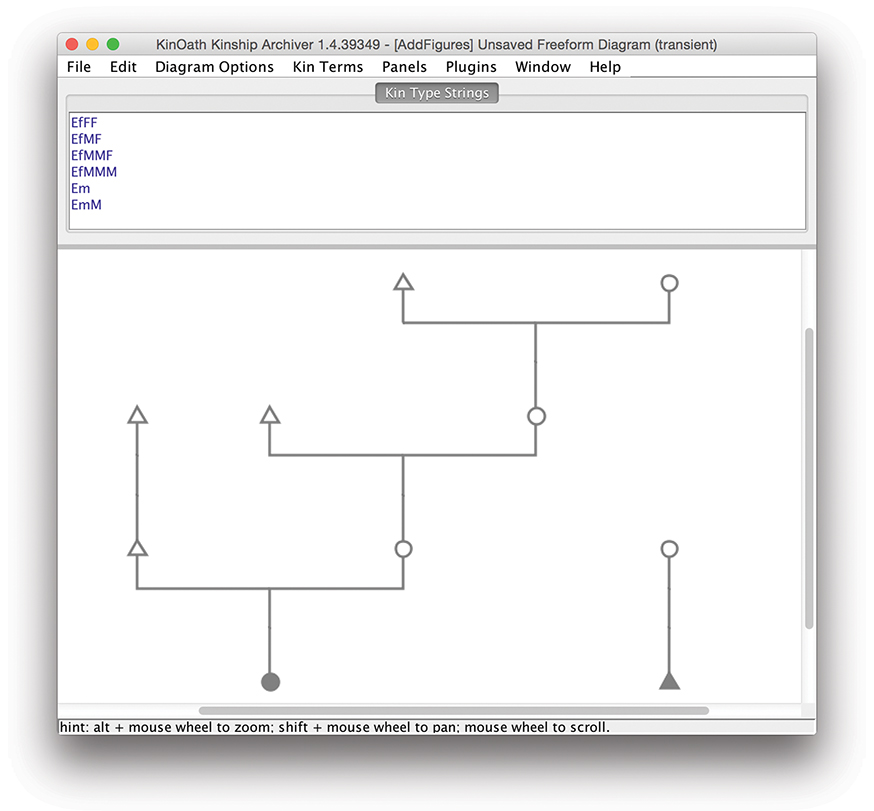This screenshot has width=874, height=811.
Task: Open the Panels menu
Action: (404, 67)
